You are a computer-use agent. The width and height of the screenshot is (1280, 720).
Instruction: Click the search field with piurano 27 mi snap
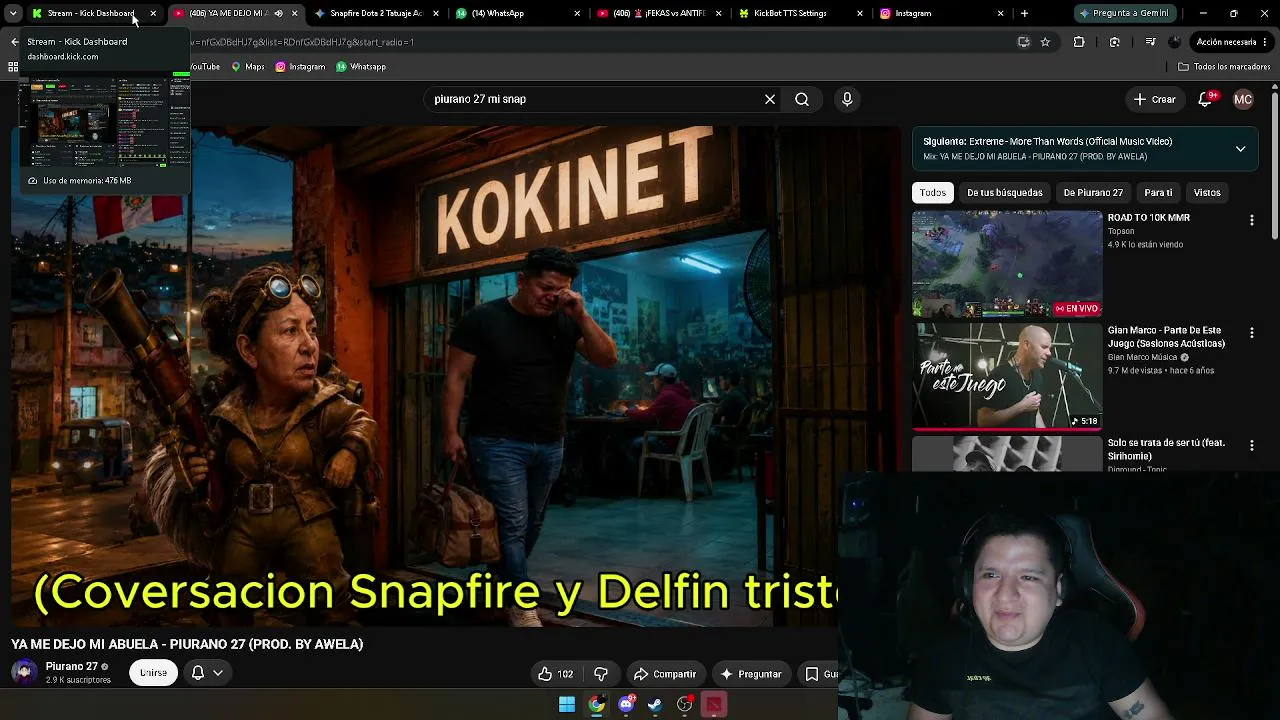tap(595, 99)
